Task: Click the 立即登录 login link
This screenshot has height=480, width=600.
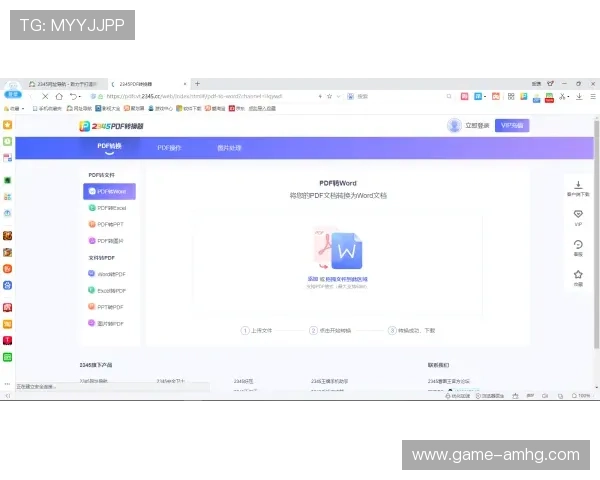Action: click(477, 126)
